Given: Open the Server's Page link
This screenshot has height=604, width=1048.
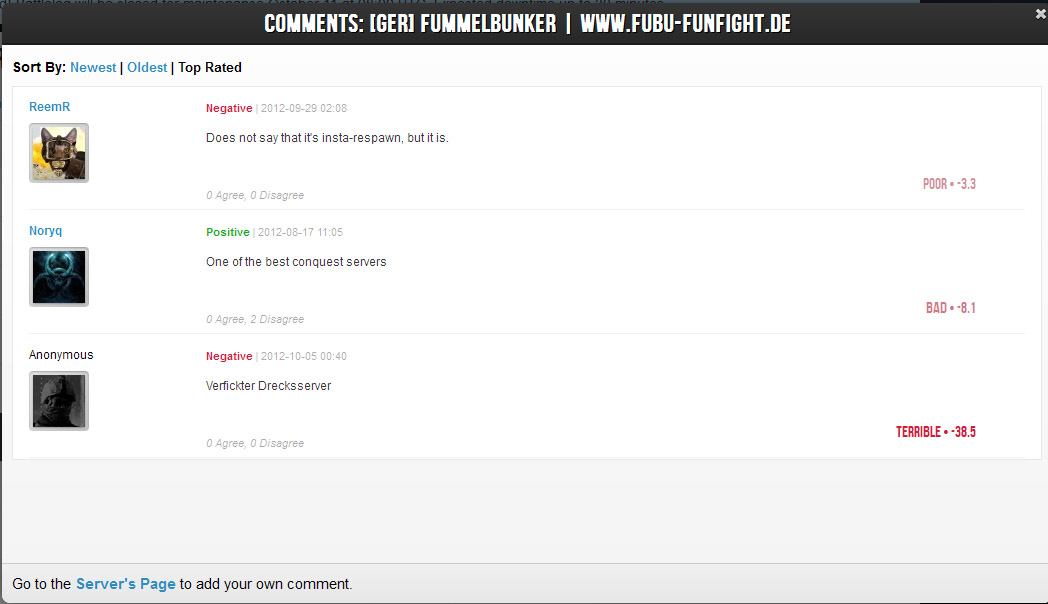Looking at the screenshot, I should coord(126,584).
